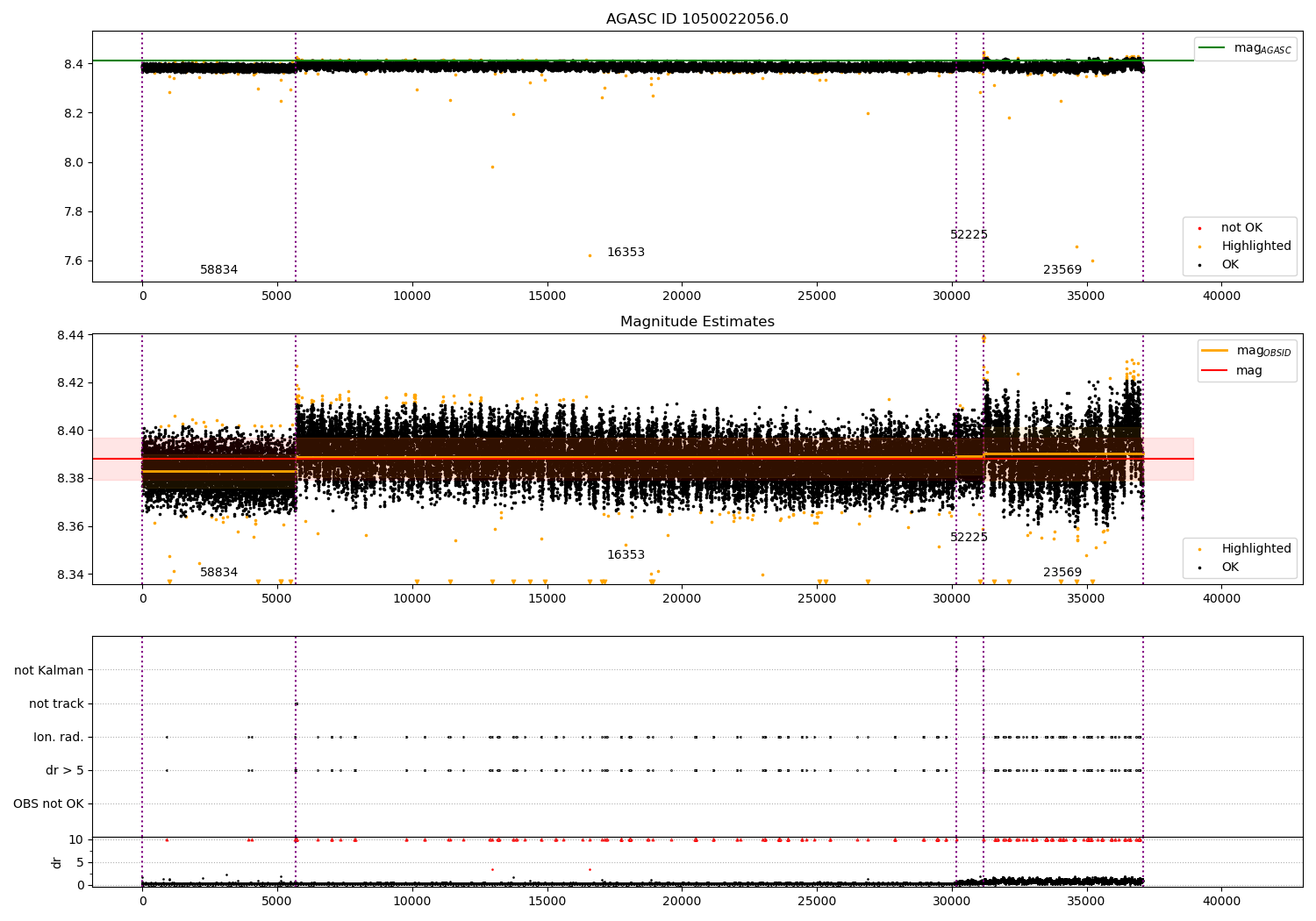
Task: Click the 'not track' row label
Action: pyautogui.click(x=56, y=704)
